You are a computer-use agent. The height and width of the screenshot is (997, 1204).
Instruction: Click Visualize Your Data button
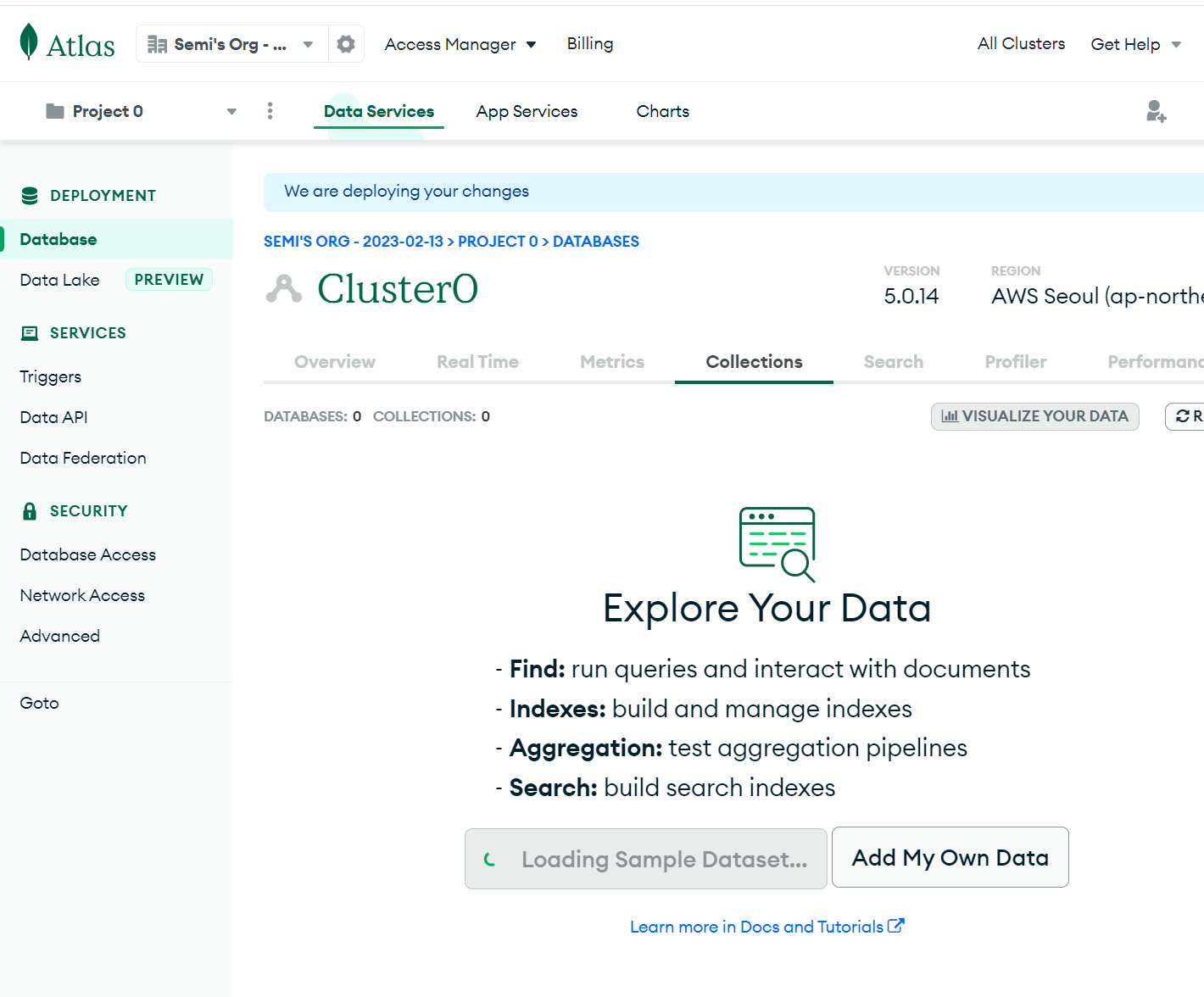[1034, 416]
